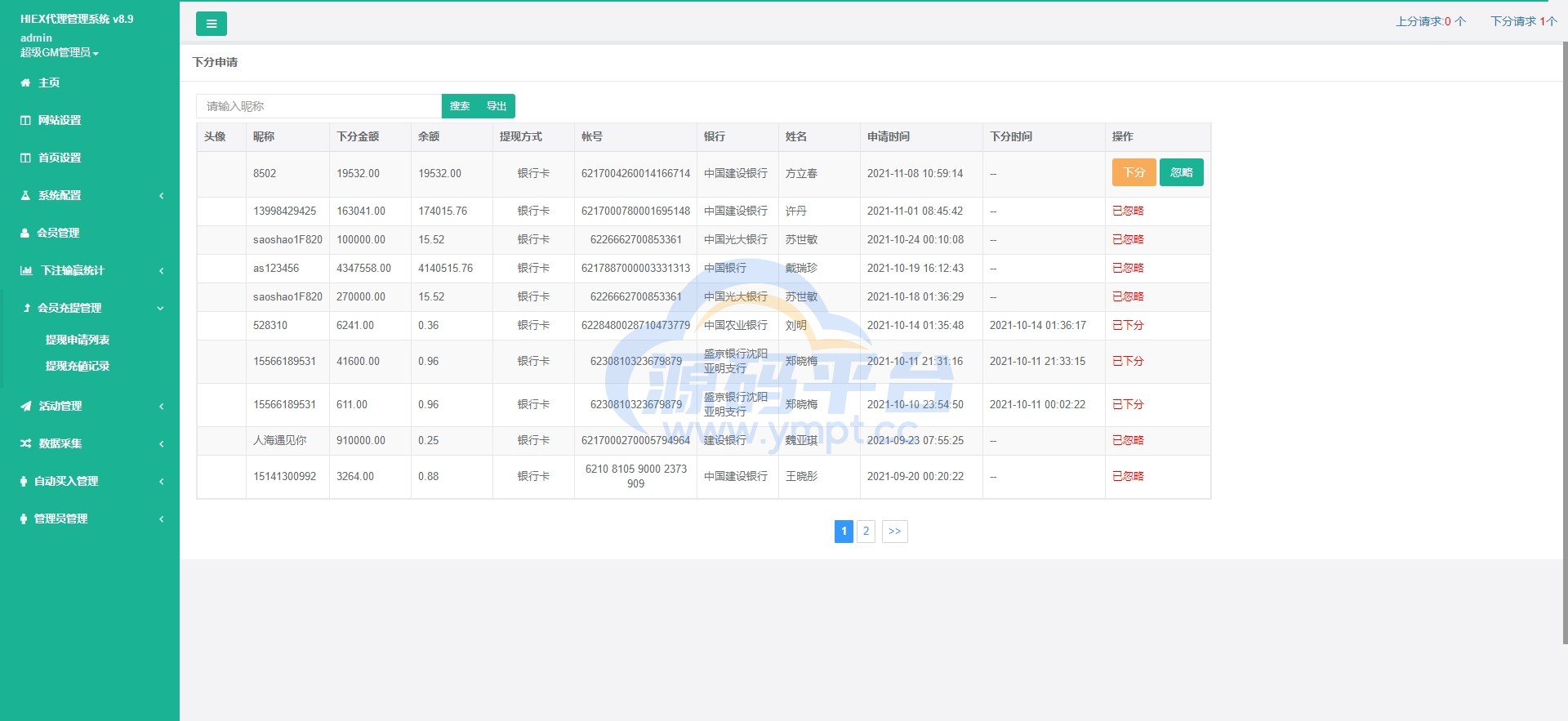Expand the 自动买入管理 chevron
Screen dimensions: 1568x721
tap(162, 481)
